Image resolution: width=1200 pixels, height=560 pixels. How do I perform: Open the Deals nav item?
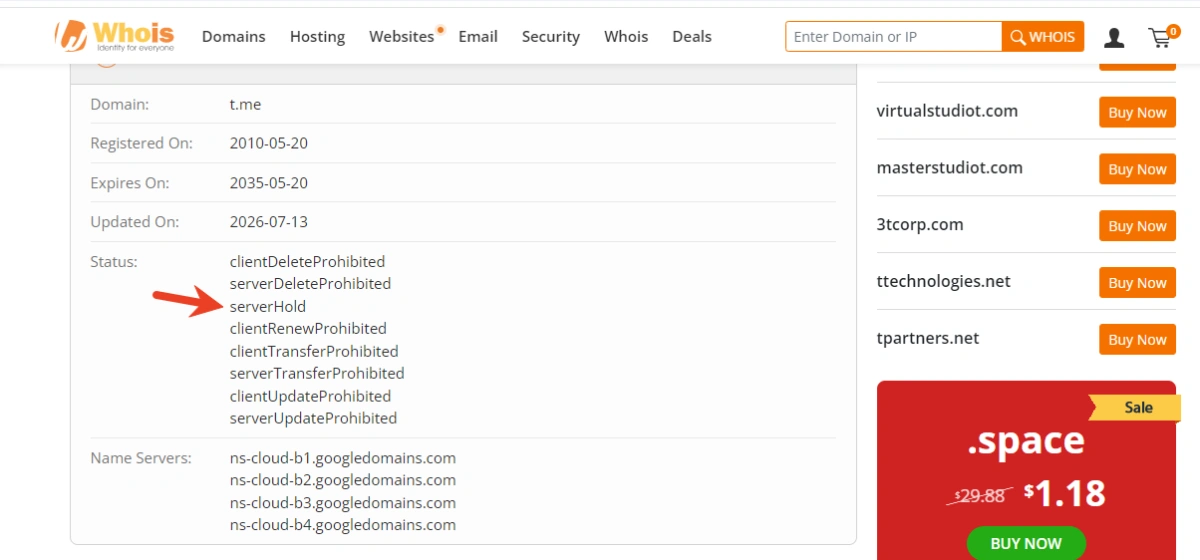[x=692, y=37]
